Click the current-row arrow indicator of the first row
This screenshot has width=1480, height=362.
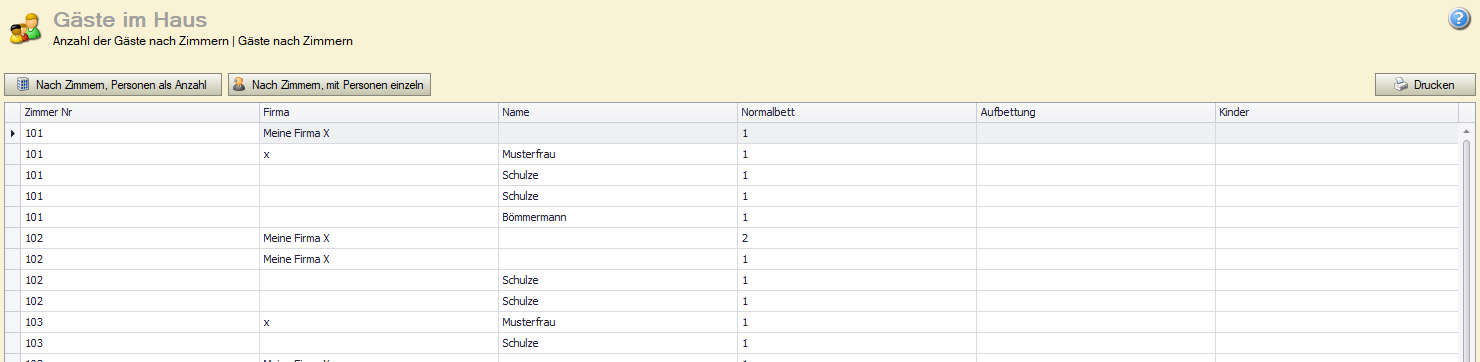[x=12, y=133]
